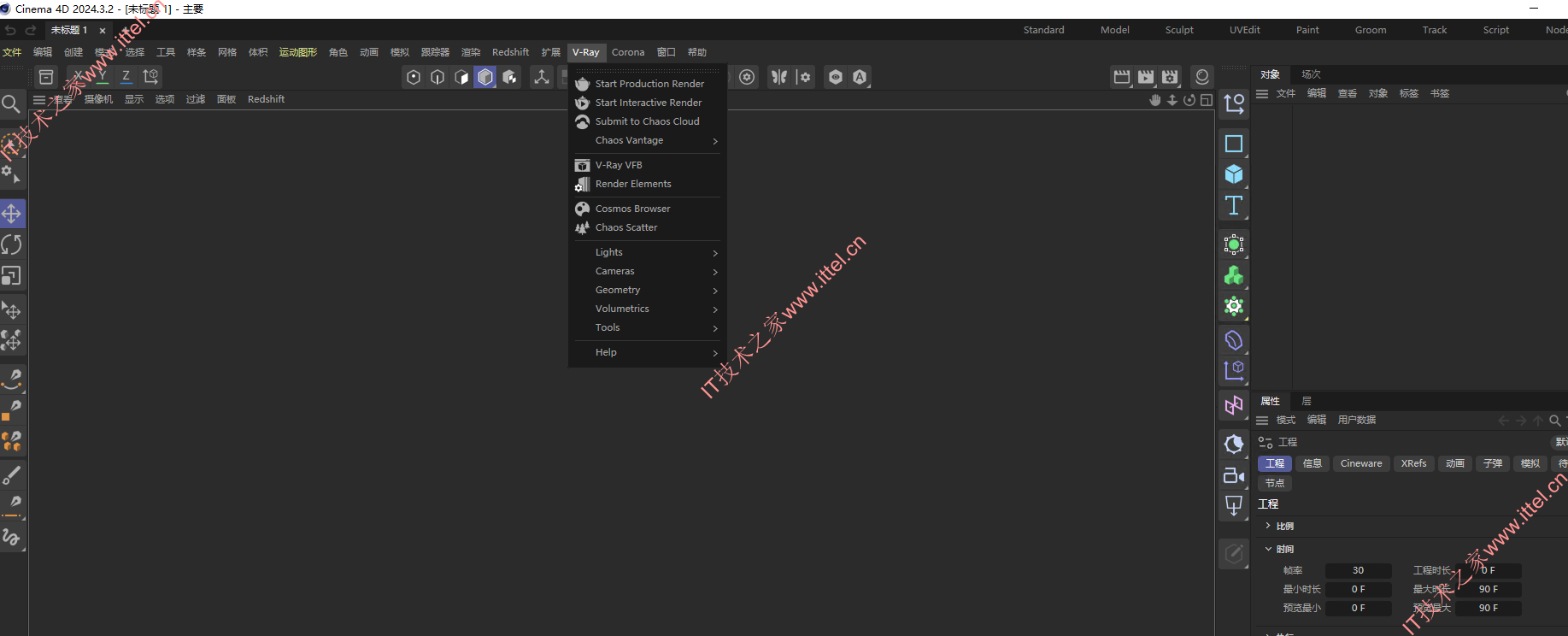Add a Cube primitive from palette
This screenshot has width=1568, height=636.
point(1234,174)
